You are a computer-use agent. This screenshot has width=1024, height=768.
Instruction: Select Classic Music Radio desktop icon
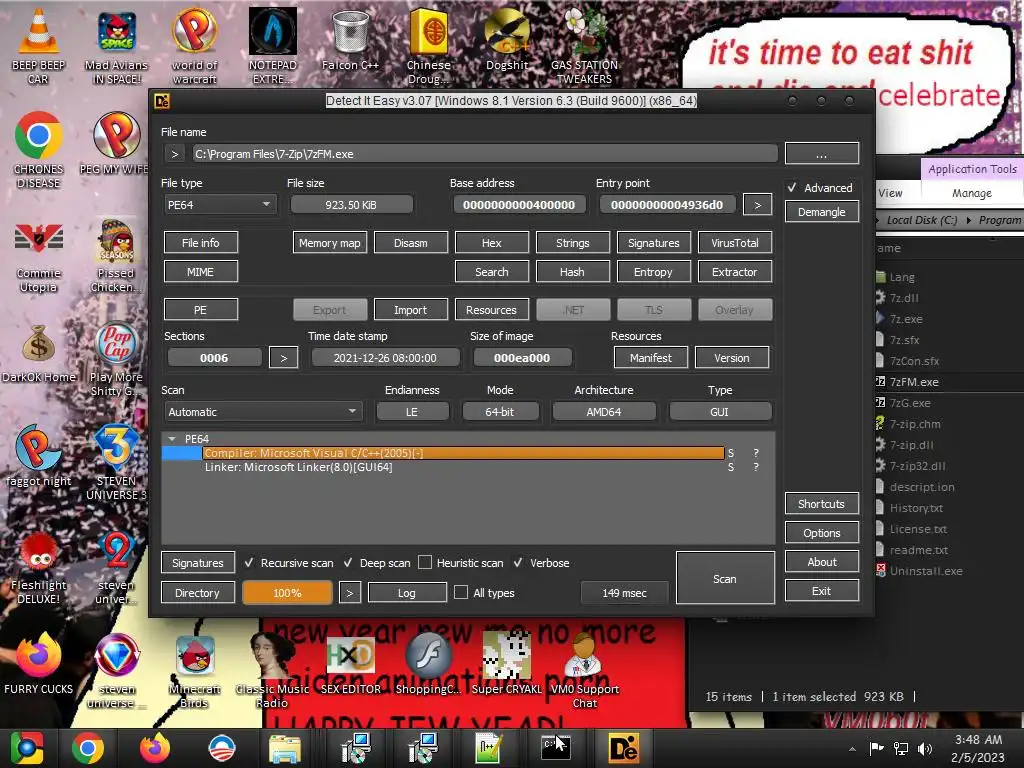[x=272, y=671]
